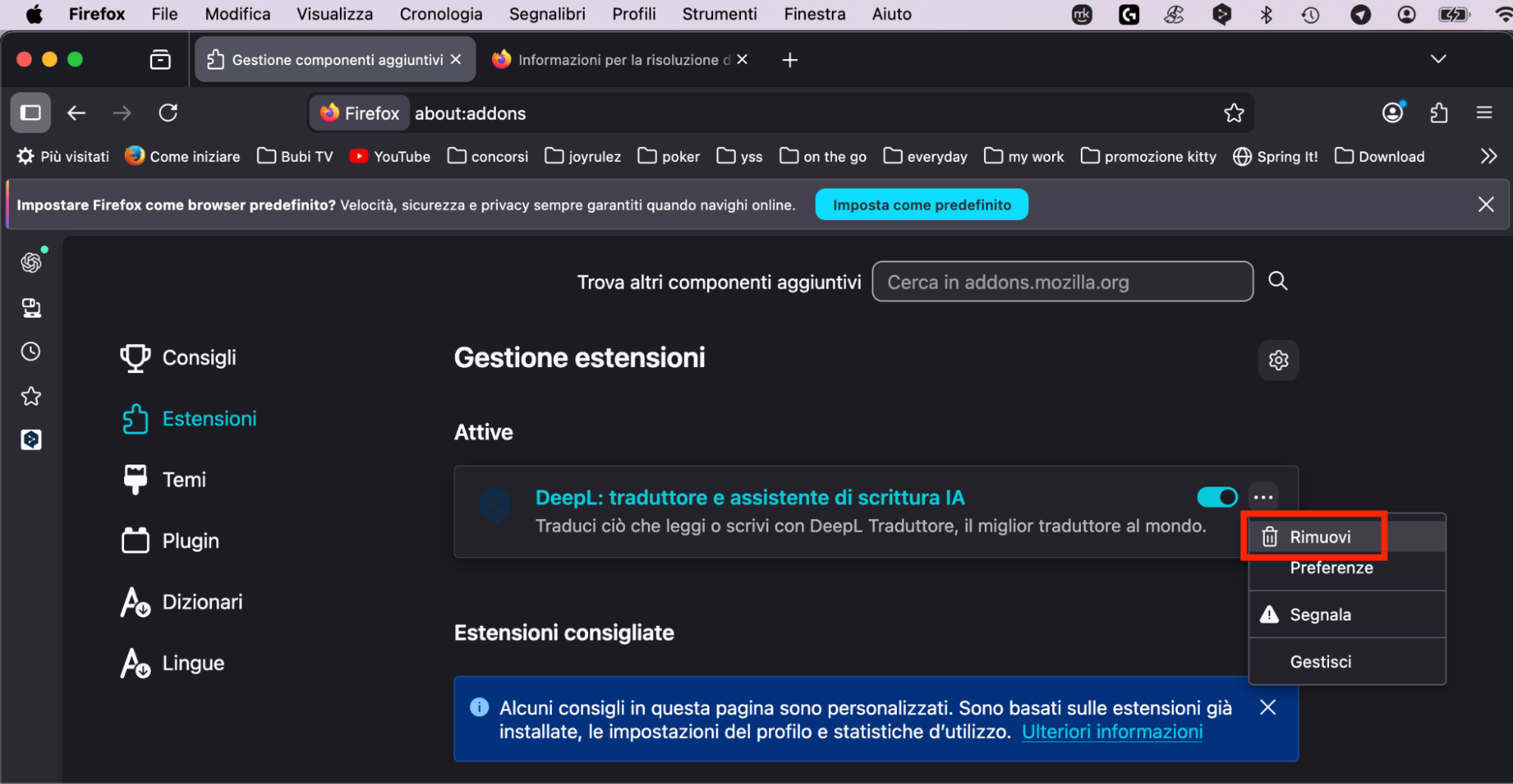Click the about:addons address bar
Image resolution: width=1513 pixels, height=784 pixels.
(780, 113)
